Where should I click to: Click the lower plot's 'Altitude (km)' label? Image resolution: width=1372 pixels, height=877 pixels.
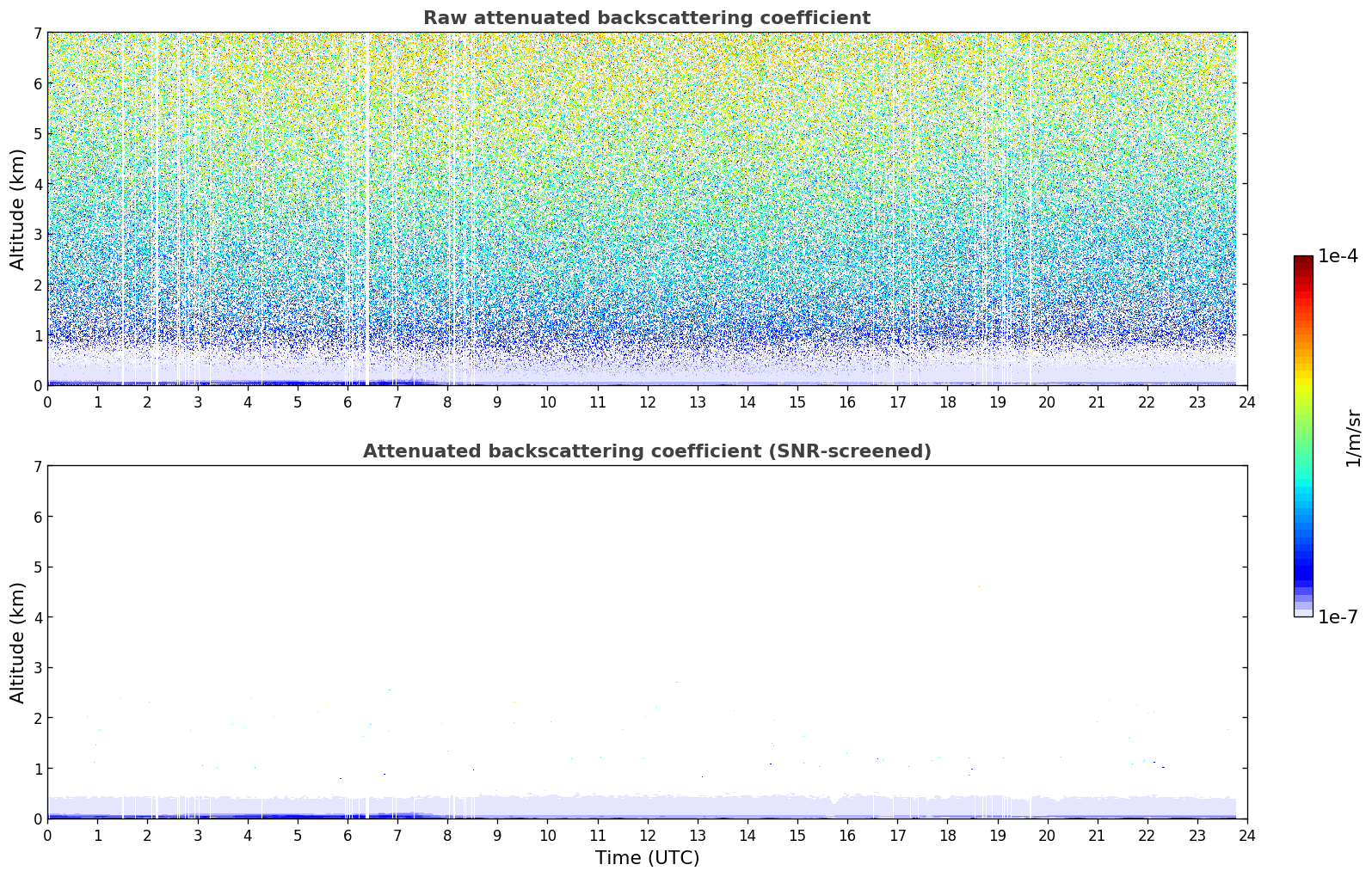click(18, 642)
